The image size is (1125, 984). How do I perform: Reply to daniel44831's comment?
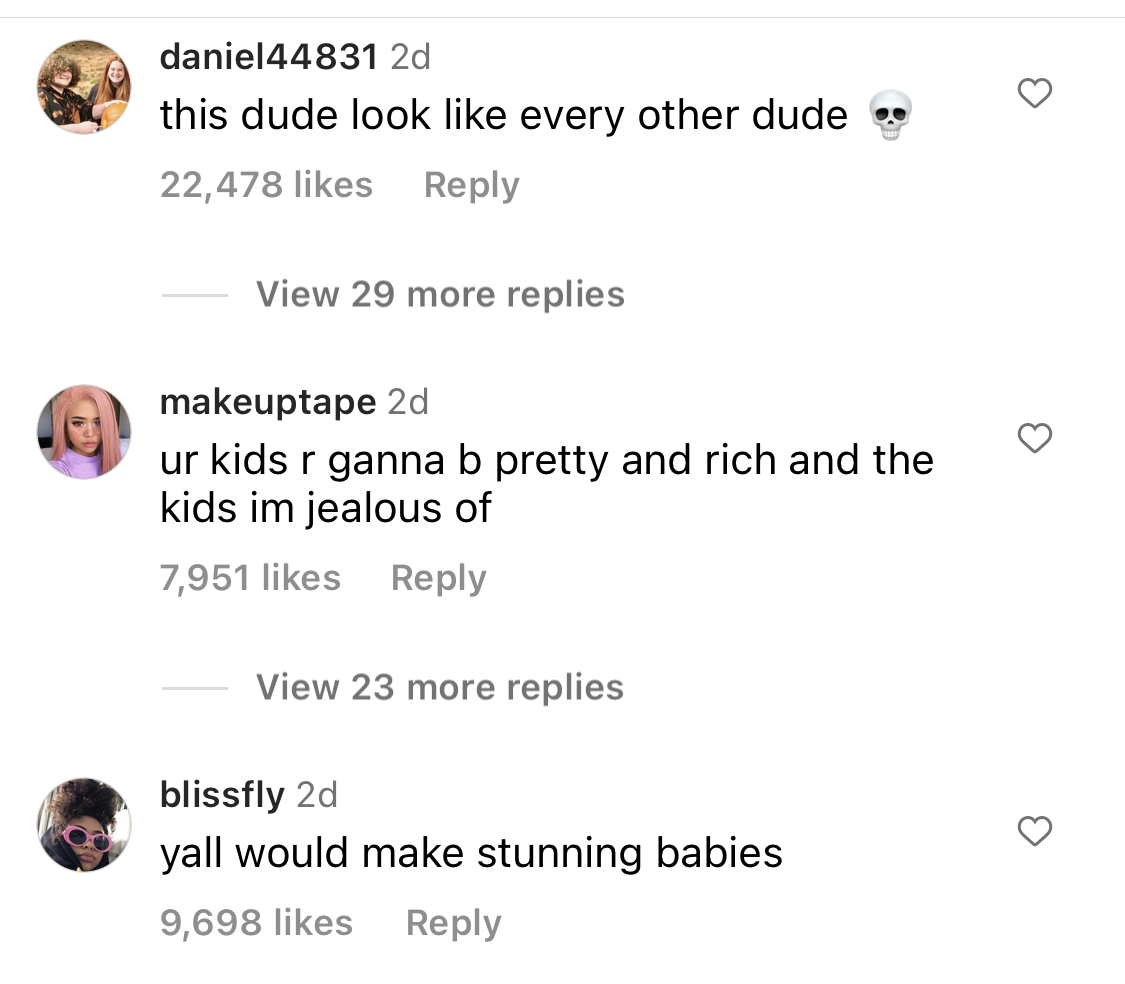[x=471, y=186]
